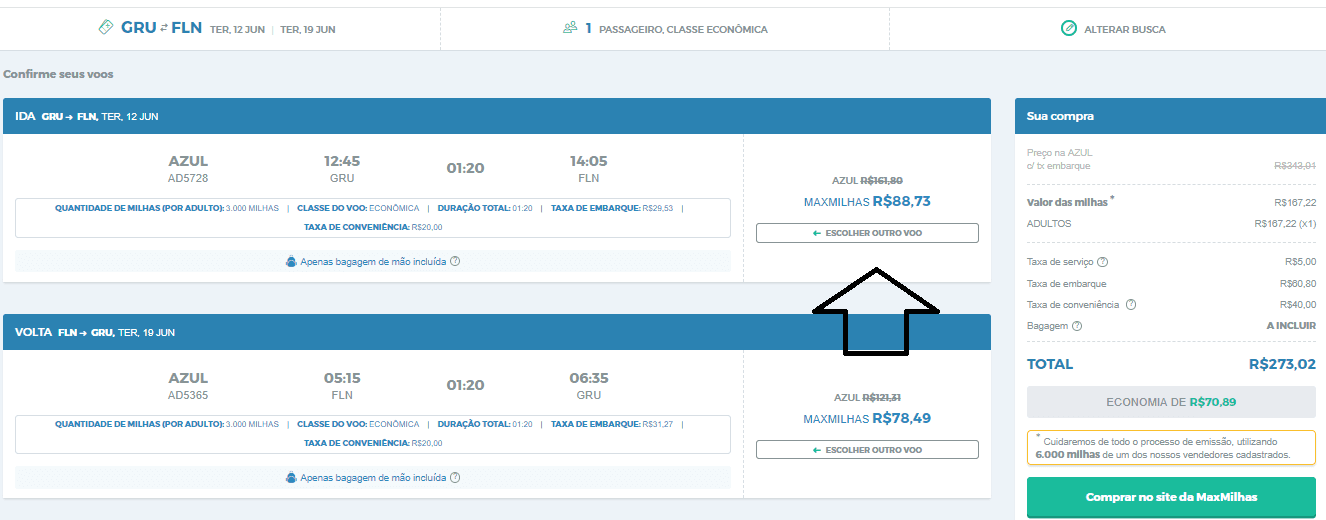Click Taxa de embarque R$31,27 in VOLTA details
1326x520 pixels.
[612, 424]
